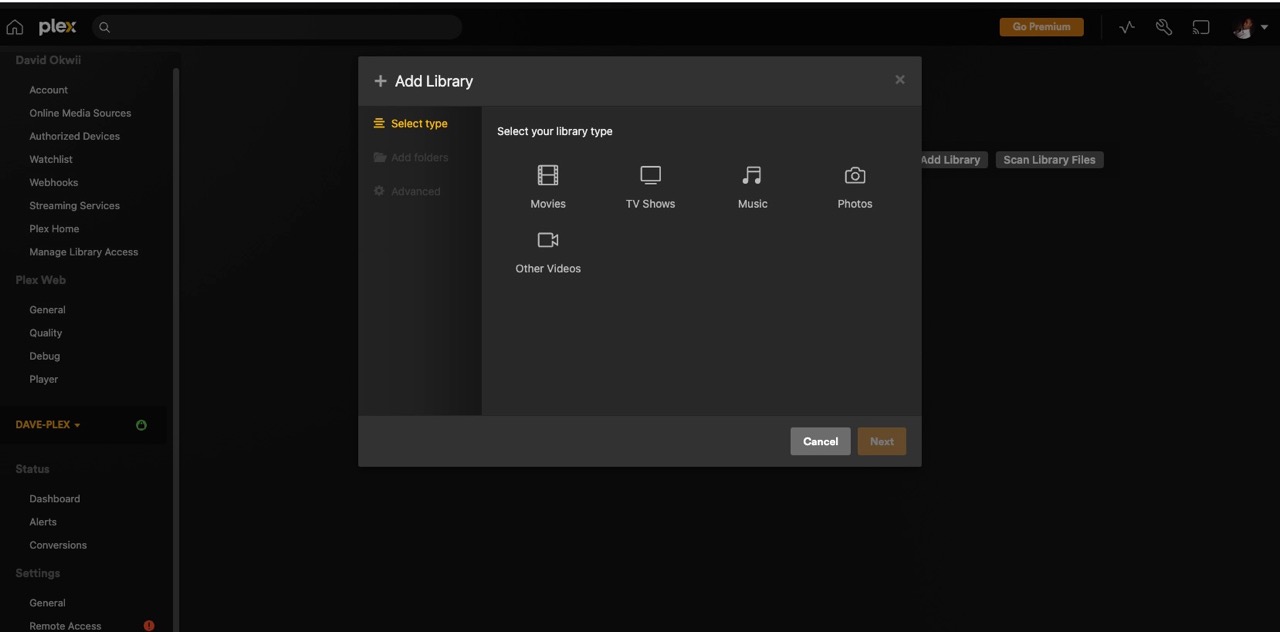The height and width of the screenshot is (632, 1280).
Task: Open Manage Library Access
Action: 84,252
